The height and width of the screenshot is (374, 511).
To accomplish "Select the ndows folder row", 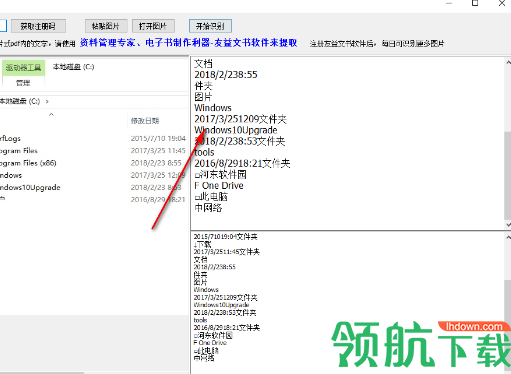I will (11, 175).
